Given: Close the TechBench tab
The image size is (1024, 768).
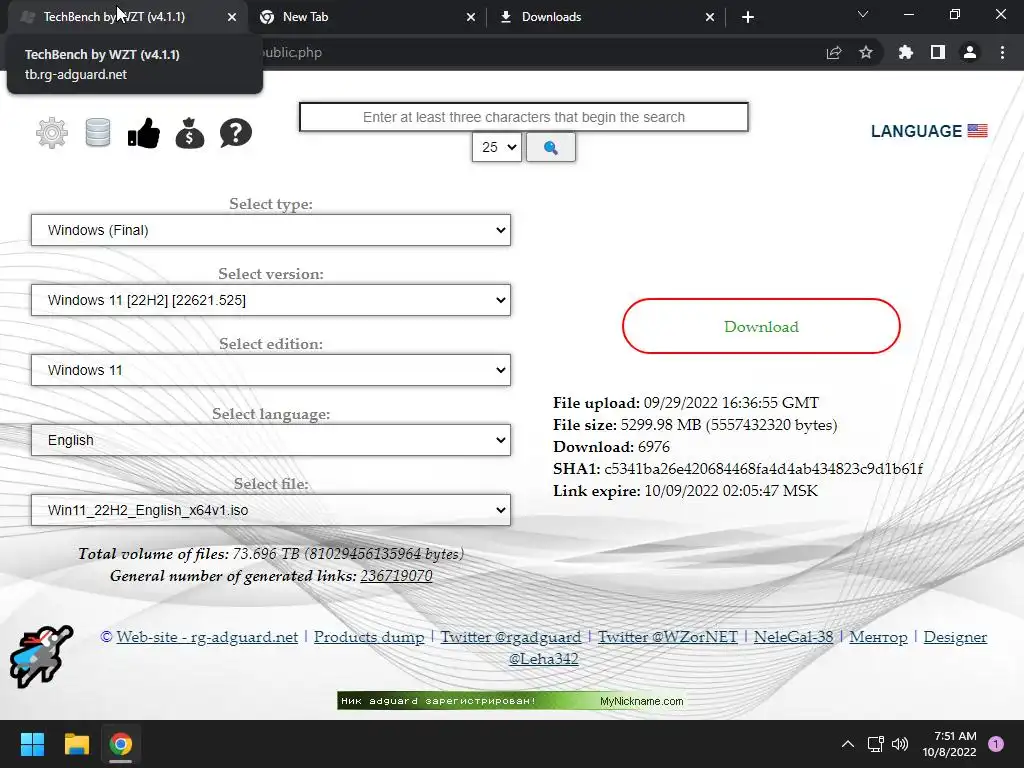Looking at the screenshot, I should [x=232, y=17].
